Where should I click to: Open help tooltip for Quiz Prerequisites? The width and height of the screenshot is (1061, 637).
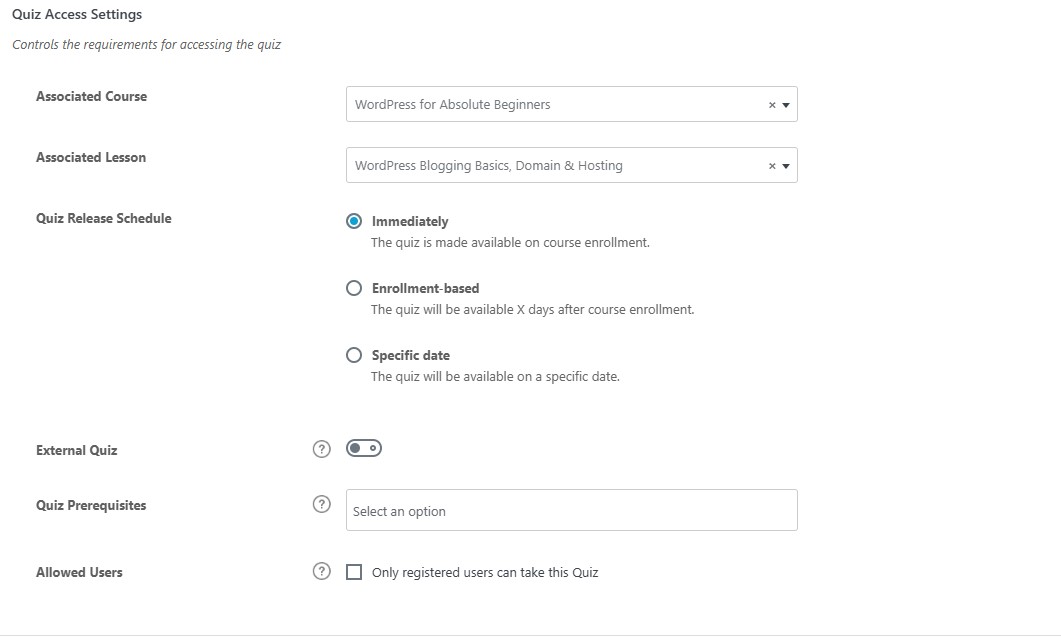[321, 504]
